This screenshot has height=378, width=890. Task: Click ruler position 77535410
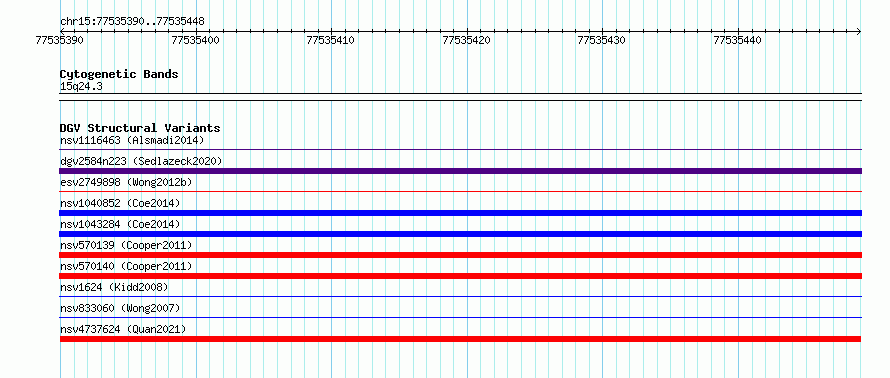click(x=331, y=40)
